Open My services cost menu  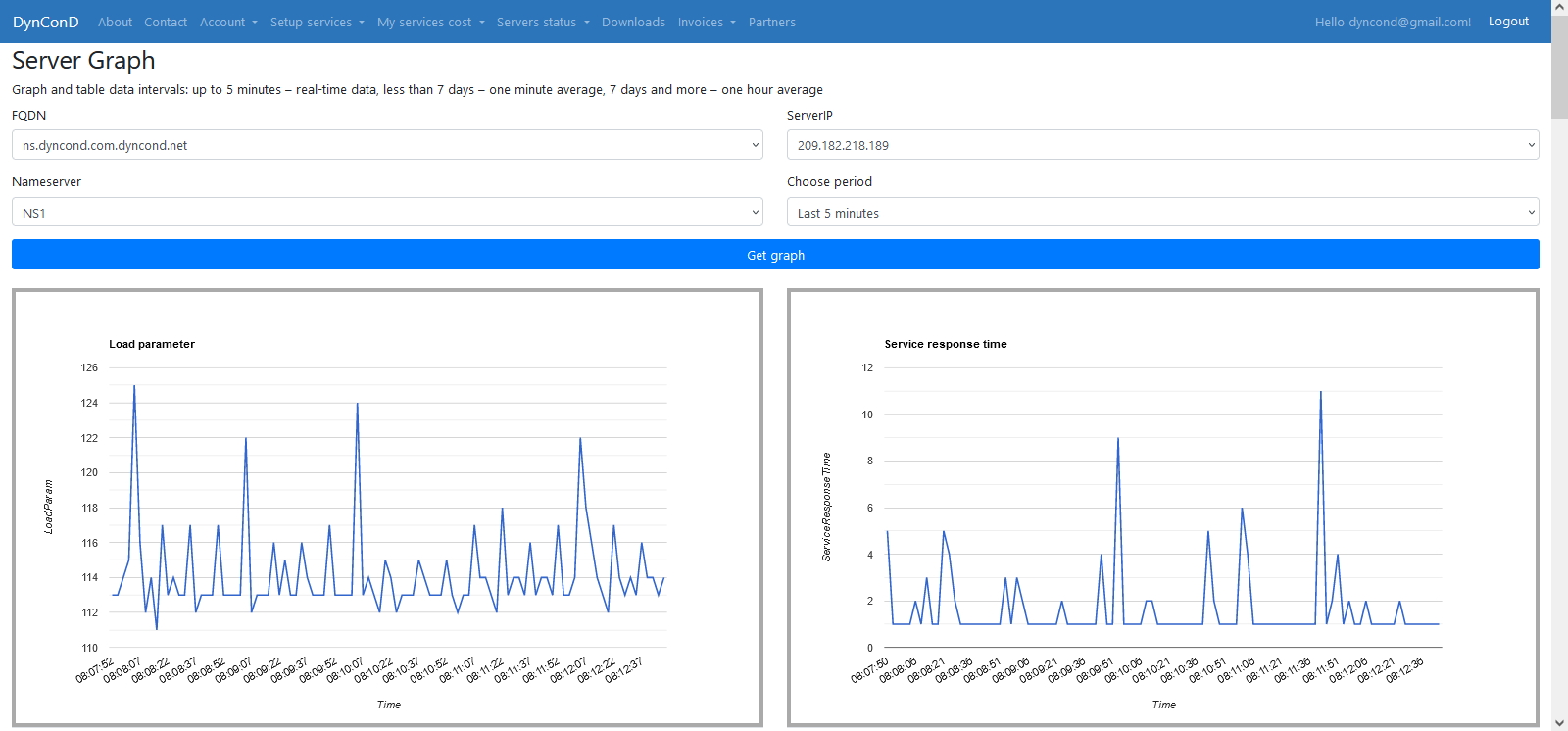430,22
